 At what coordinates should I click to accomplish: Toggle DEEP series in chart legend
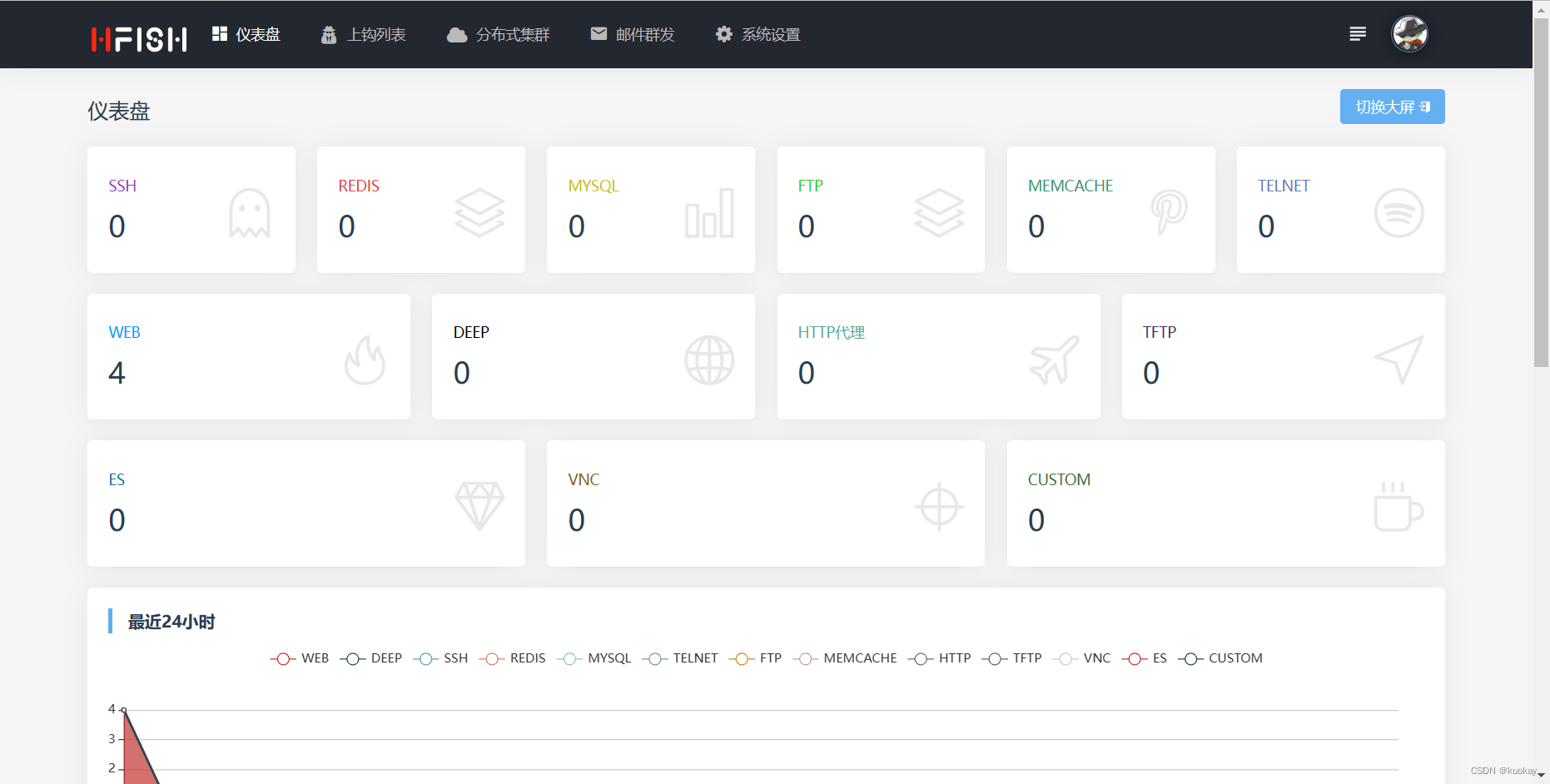(371, 658)
